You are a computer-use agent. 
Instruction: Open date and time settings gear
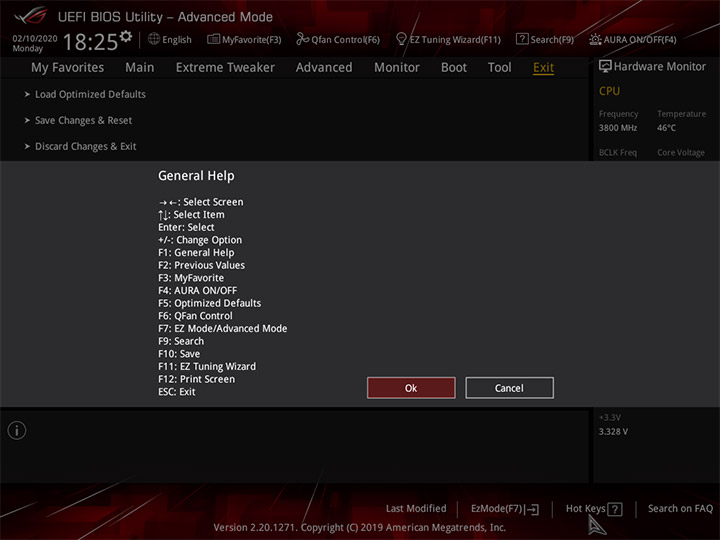coord(126,36)
